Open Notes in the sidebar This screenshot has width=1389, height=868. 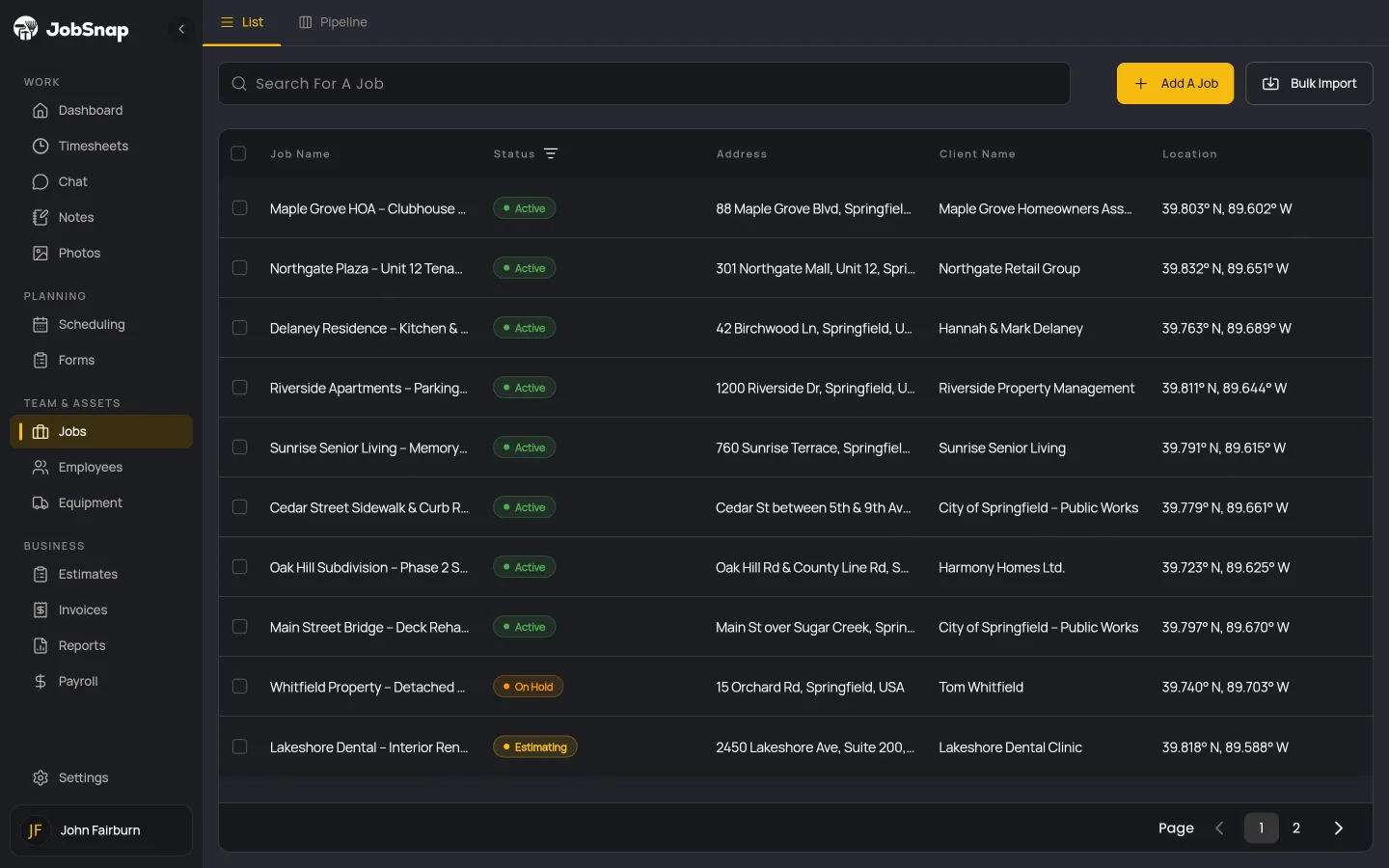tap(101, 217)
